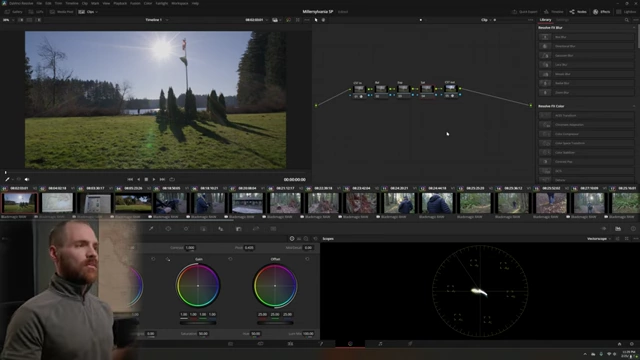The image size is (640, 360).
Task: Open Project Manager home icon
Action: [619, 344]
